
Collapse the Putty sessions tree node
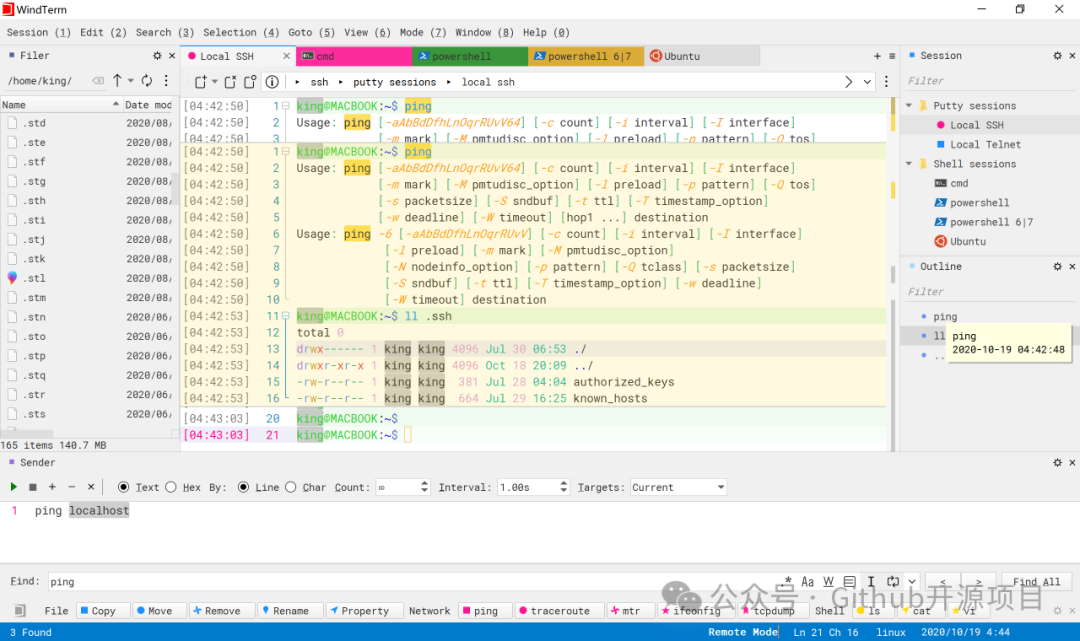(x=908, y=105)
